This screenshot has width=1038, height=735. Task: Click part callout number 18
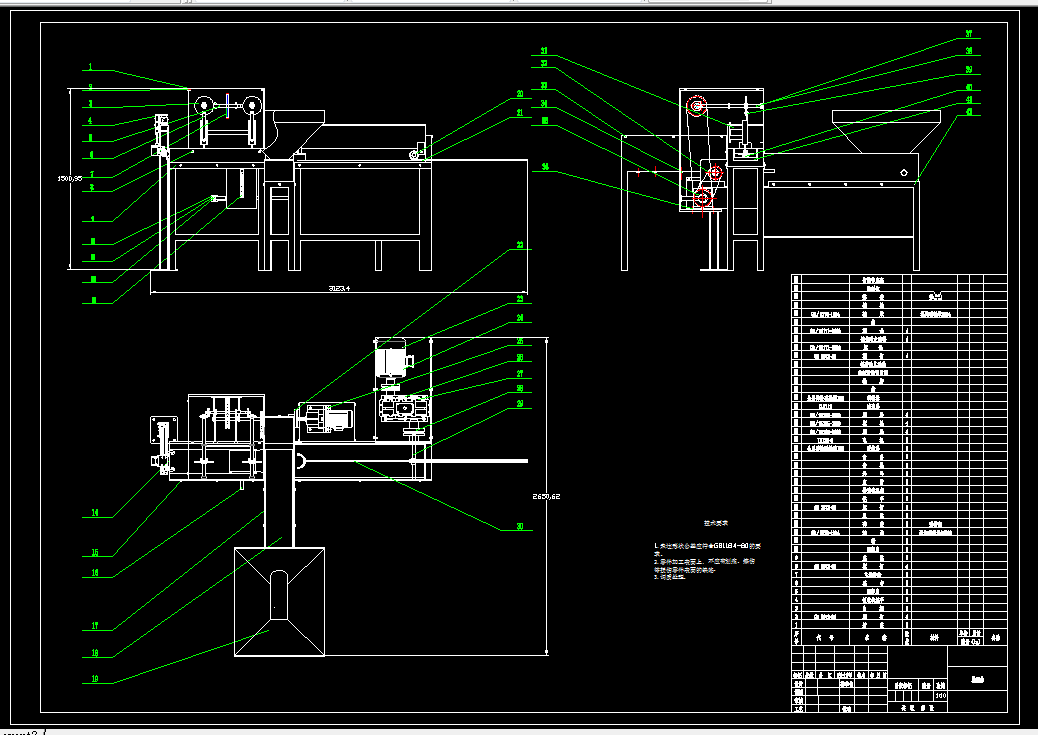pos(95,653)
